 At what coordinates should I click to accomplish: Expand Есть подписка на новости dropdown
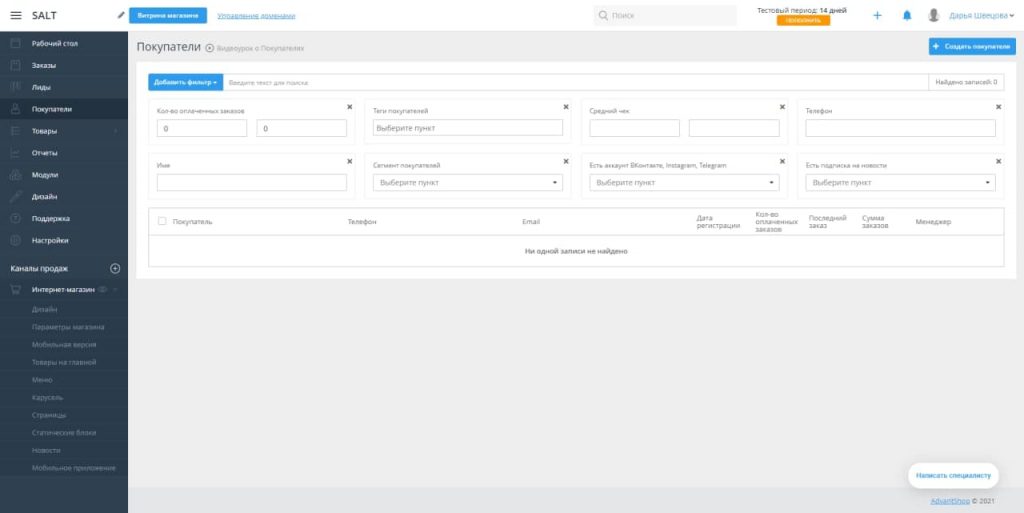click(x=900, y=183)
